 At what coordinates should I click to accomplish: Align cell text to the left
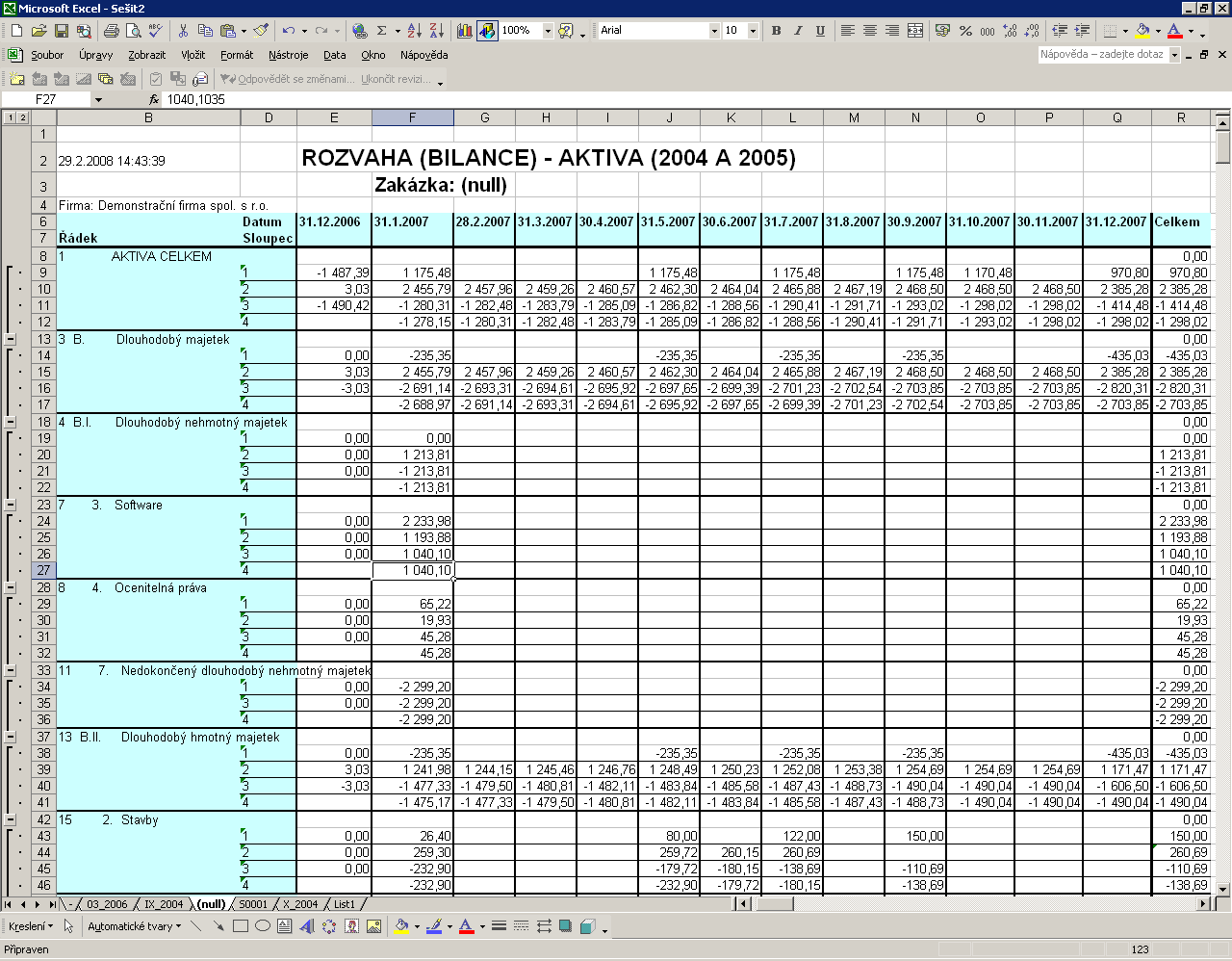[x=848, y=31]
